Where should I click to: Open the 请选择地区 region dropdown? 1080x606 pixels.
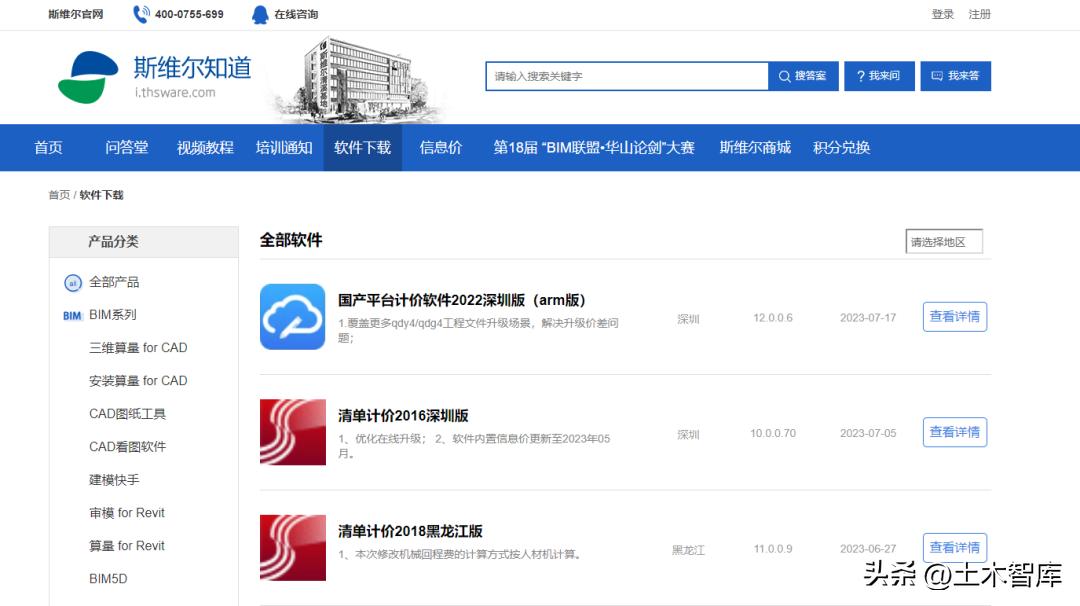(941, 241)
